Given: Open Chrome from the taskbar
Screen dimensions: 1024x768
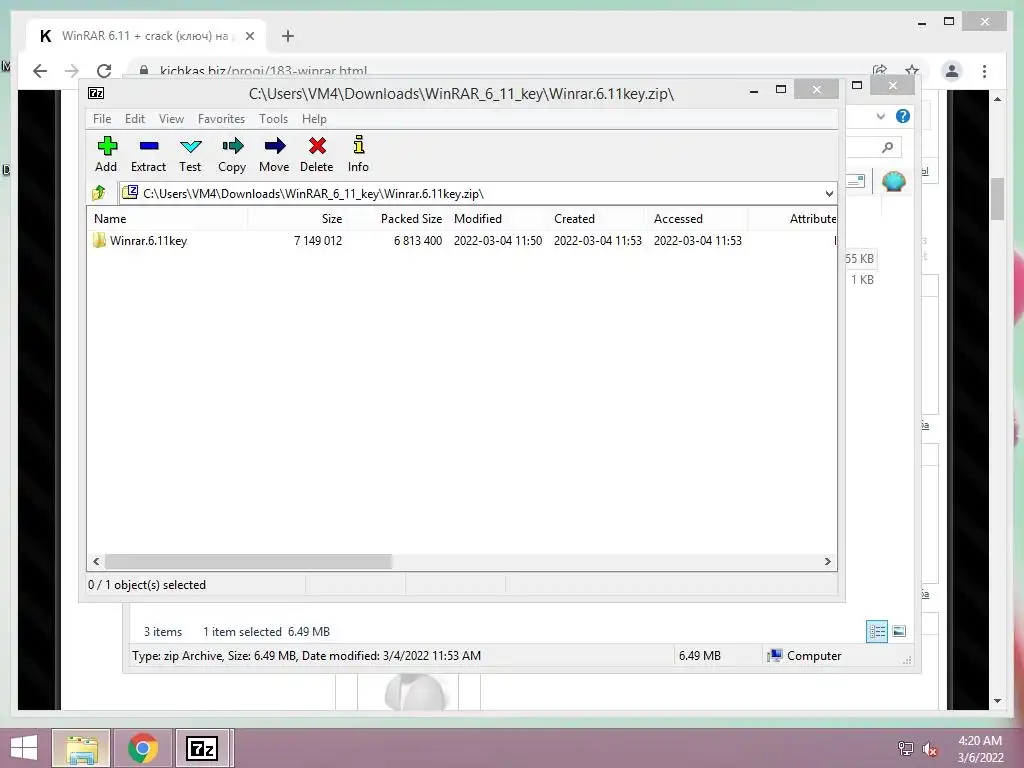Looking at the screenshot, I should coord(142,748).
